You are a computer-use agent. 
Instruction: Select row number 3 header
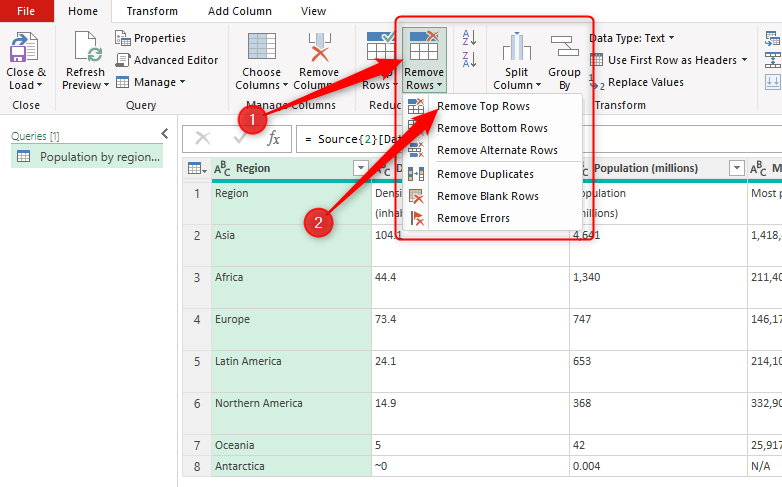[x=197, y=287]
